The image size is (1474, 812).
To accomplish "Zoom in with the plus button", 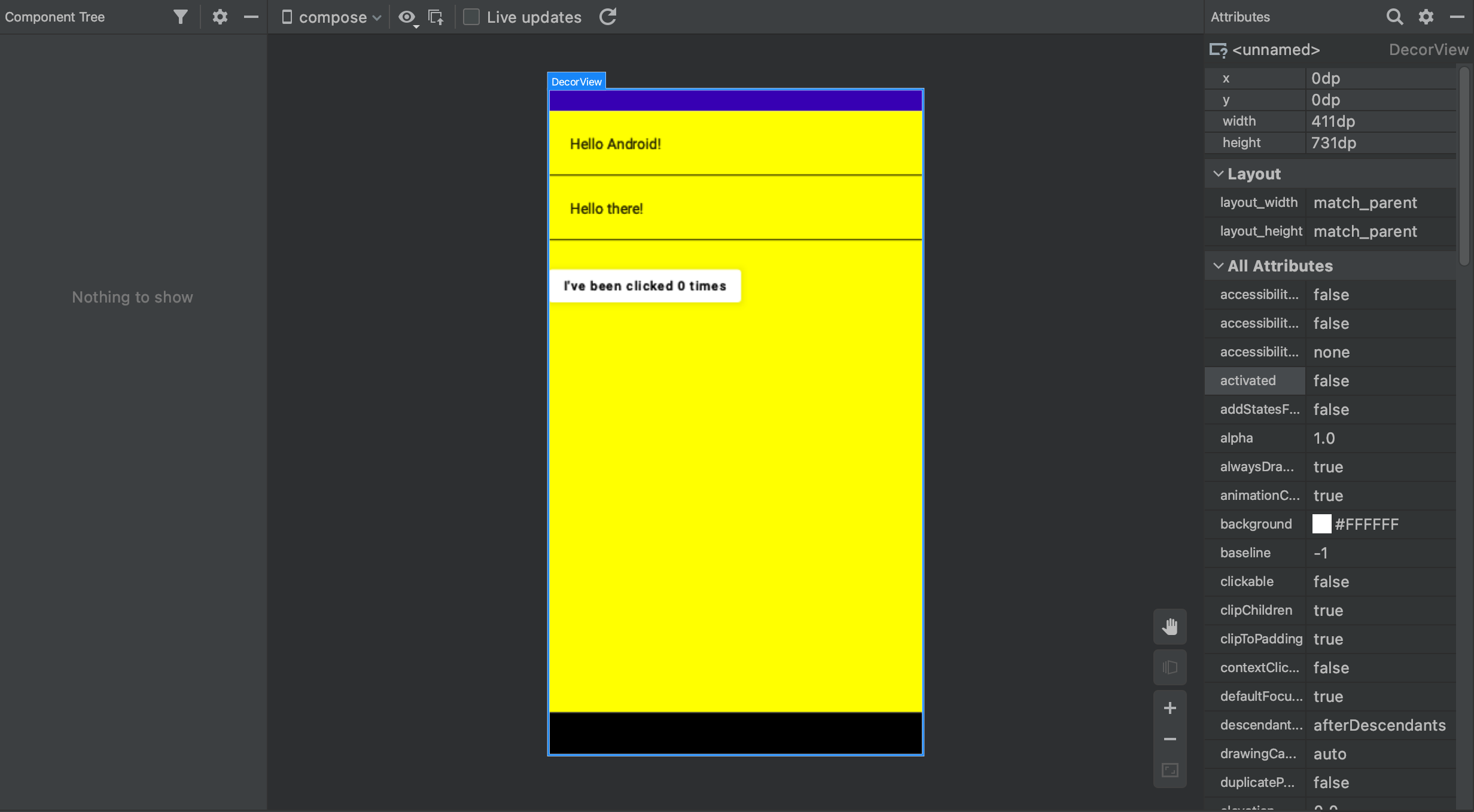I will coord(1170,708).
